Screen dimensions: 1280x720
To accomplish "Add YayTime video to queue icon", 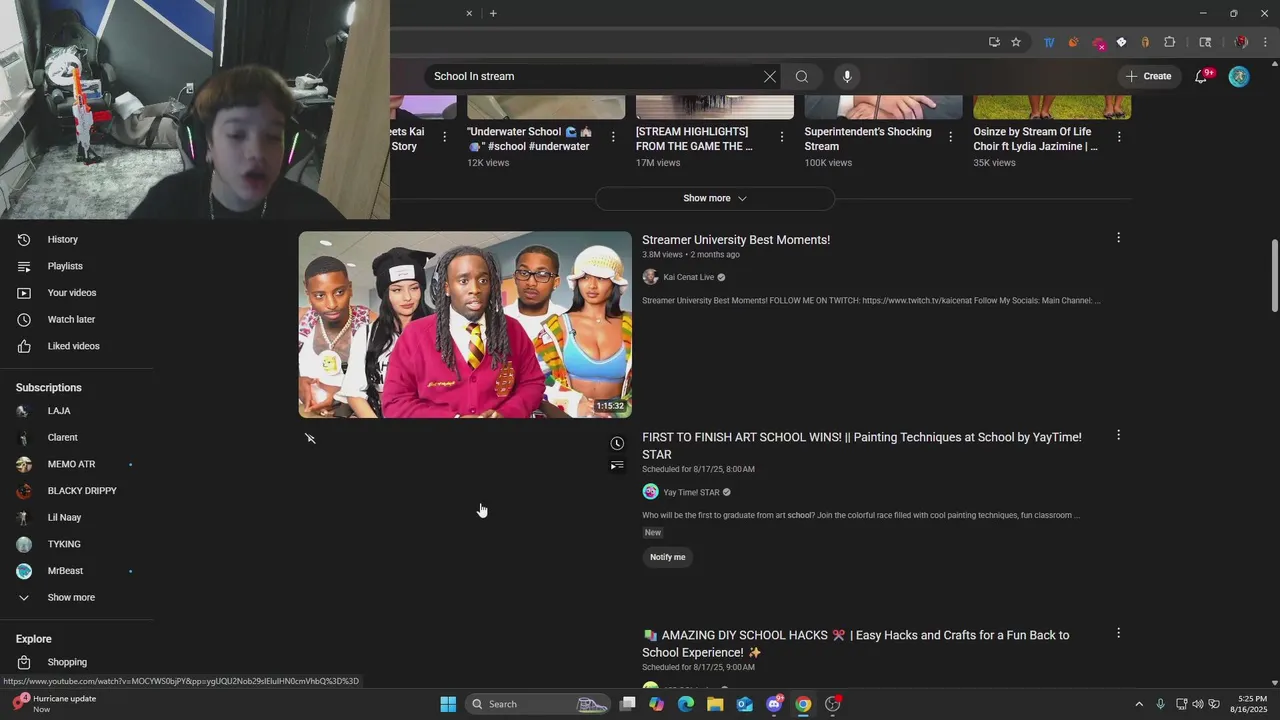I will point(617,465).
